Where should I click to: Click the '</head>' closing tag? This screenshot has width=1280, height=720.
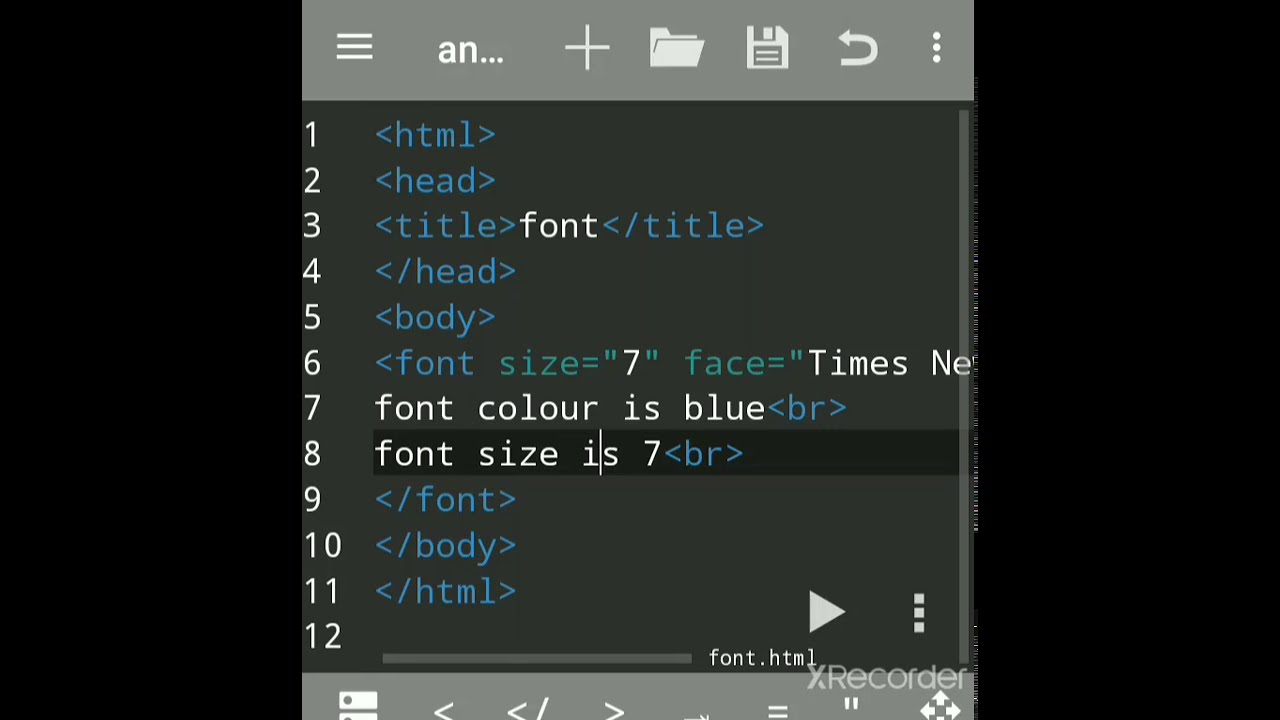(x=445, y=272)
